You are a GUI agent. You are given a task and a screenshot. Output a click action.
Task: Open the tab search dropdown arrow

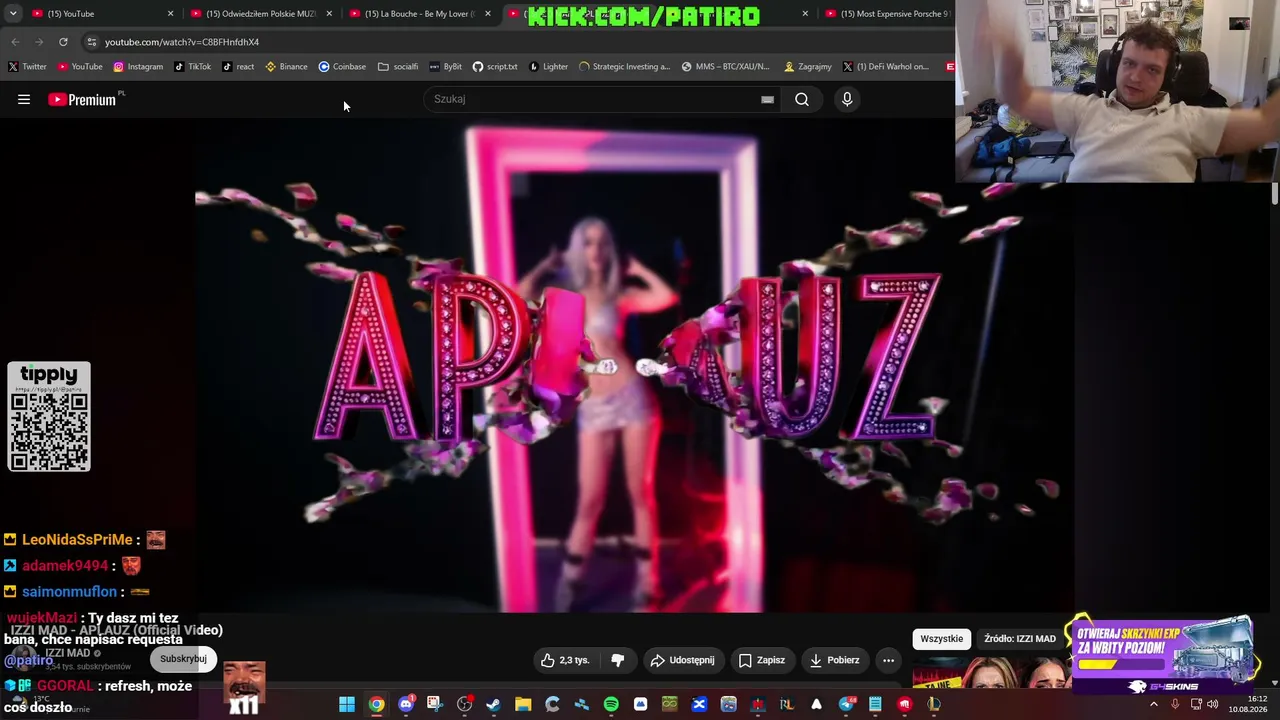13,13
